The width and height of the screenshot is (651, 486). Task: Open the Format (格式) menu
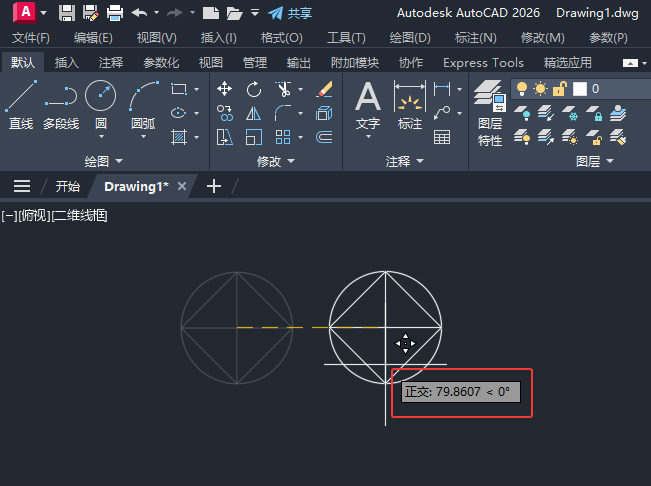(281, 38)
